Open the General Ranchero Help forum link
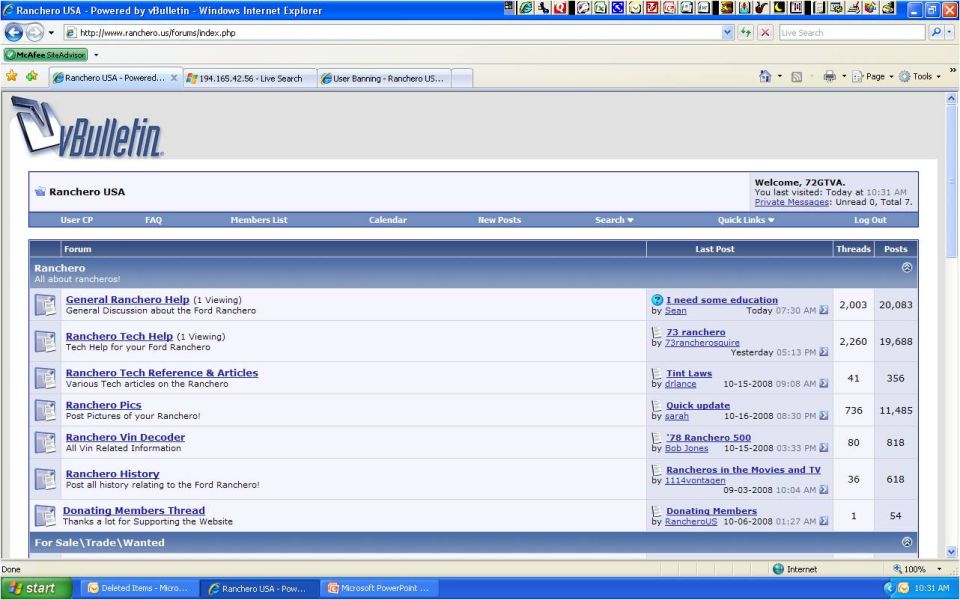This screenshot has height=600, width=960. tap(127, 299)
